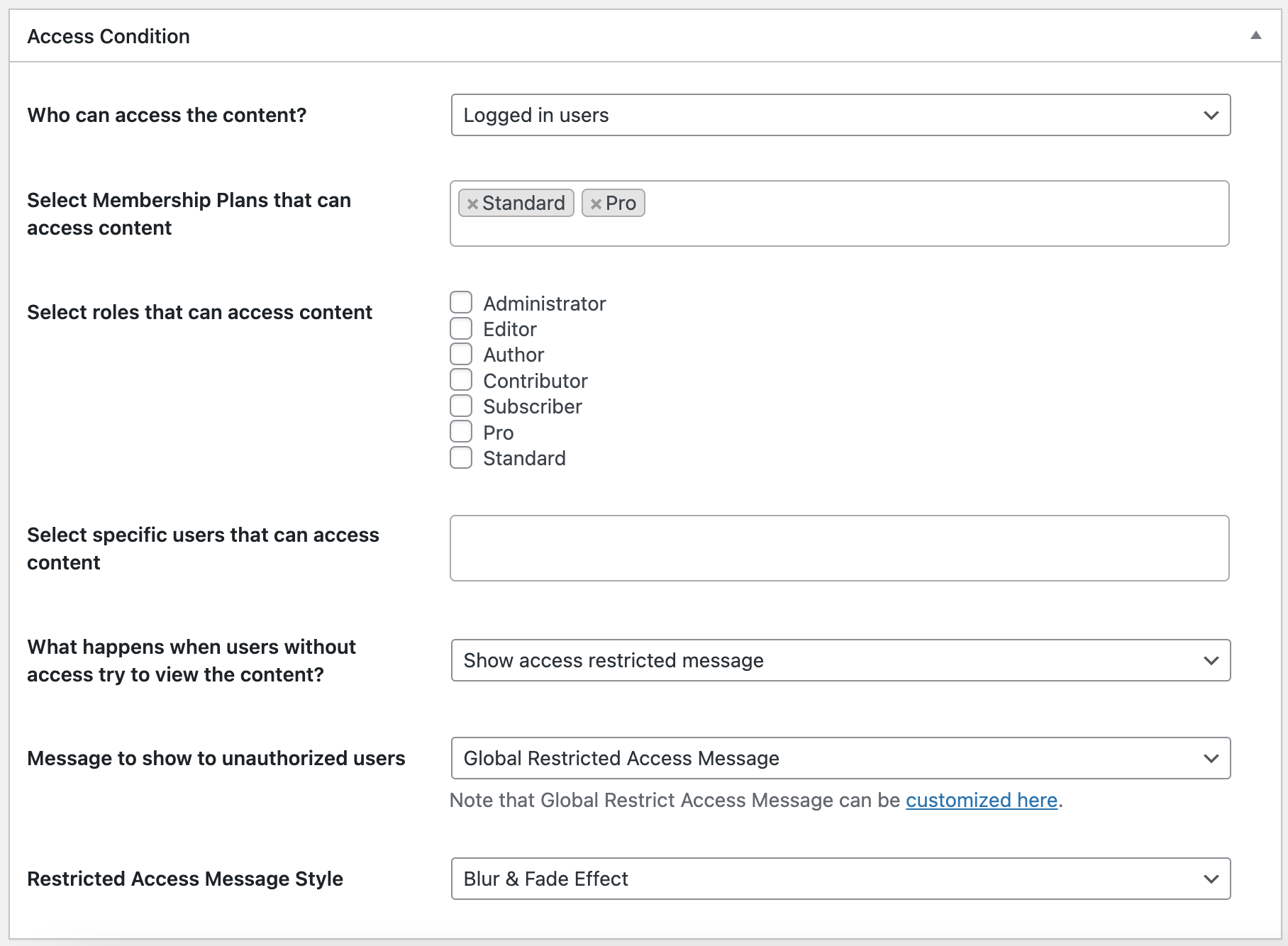Open the 'customized here' link
The width and height of the screenshot is (1288, 946).
982,800
